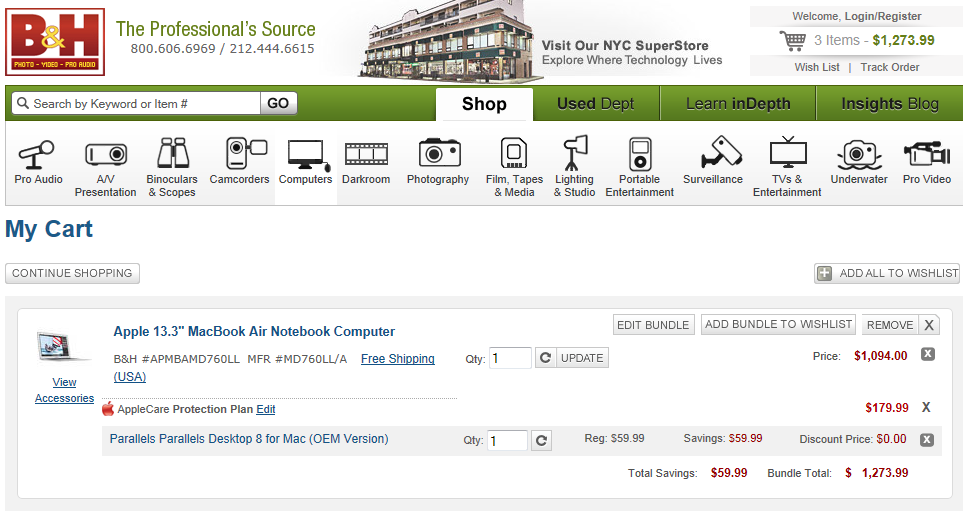Click ADD ALL TO WISHLIST button
Screen dimensions: 963x511
tap(887, 273)
